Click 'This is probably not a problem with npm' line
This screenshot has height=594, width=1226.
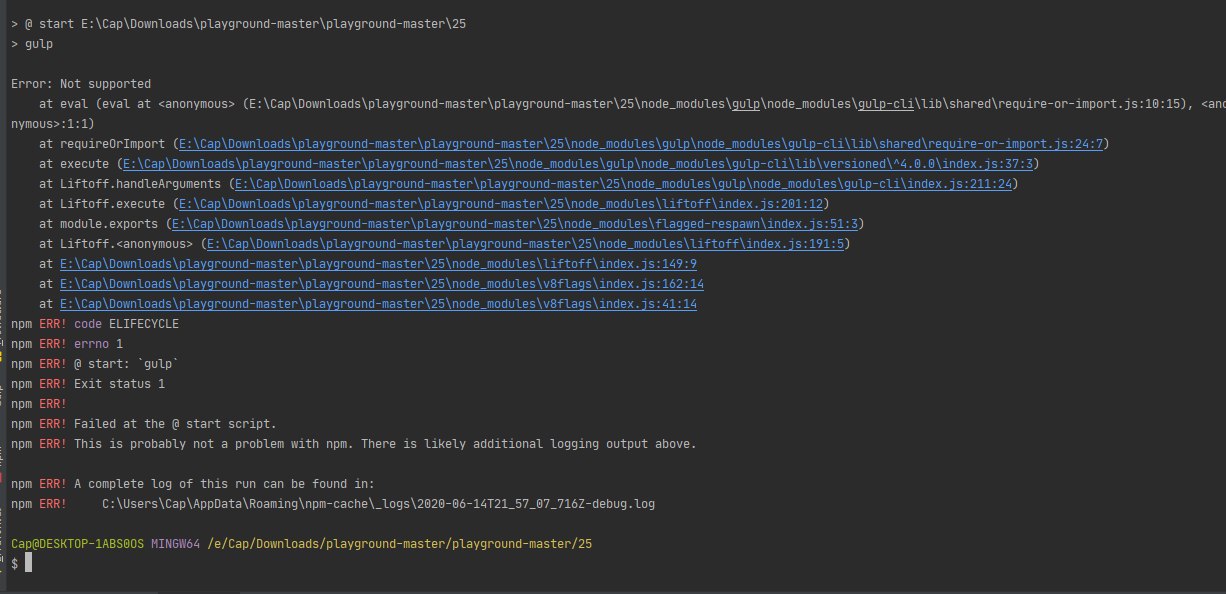354,443
